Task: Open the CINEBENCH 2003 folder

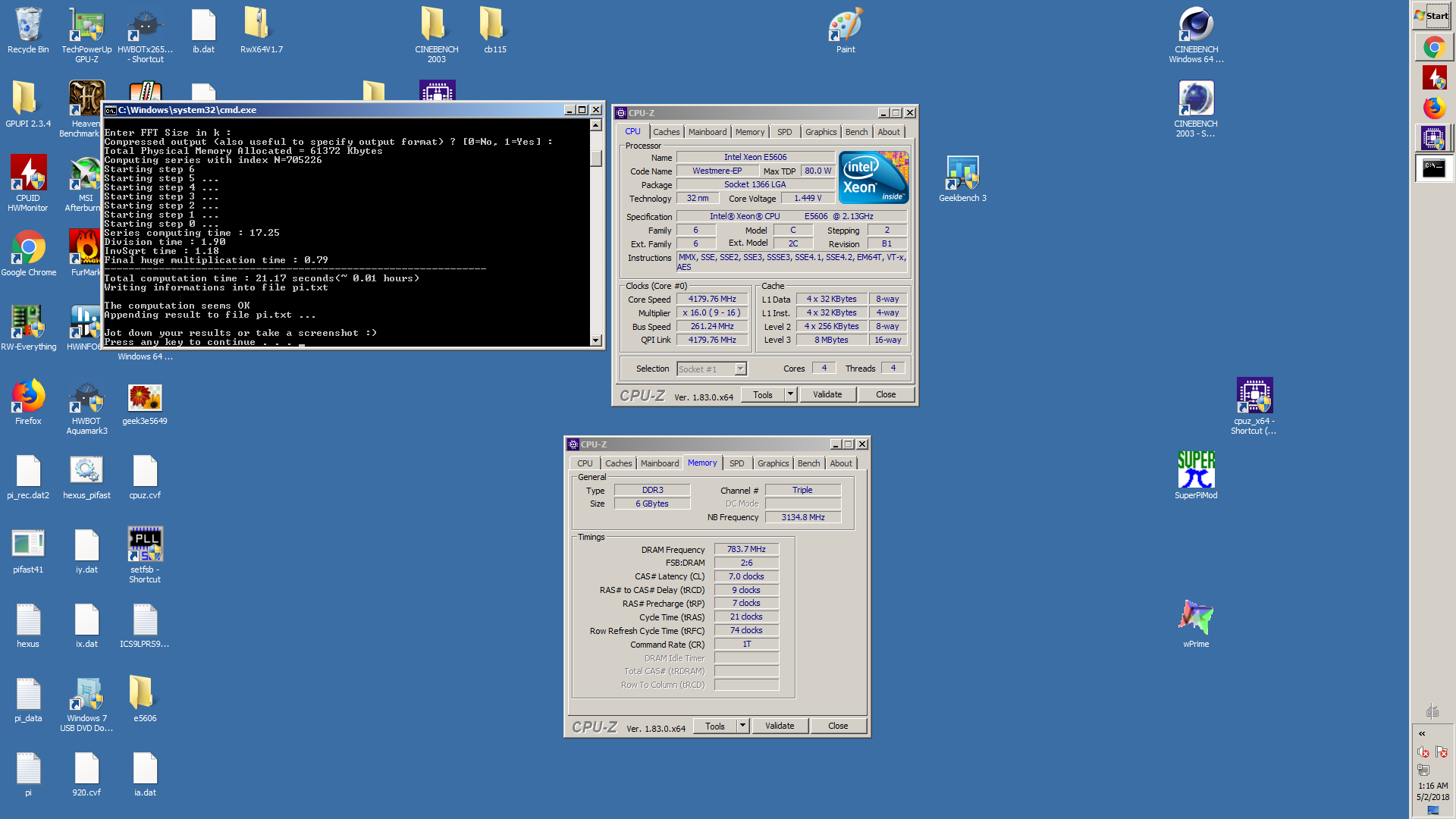Action: (x=436, y=34)
